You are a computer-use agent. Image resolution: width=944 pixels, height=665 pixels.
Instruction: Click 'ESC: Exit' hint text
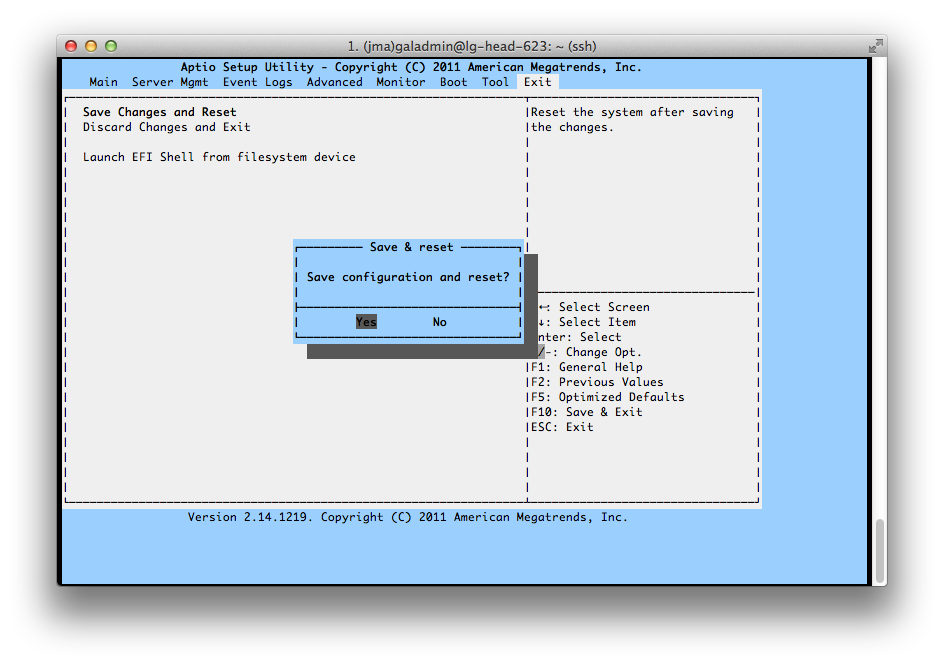[562, 427]
